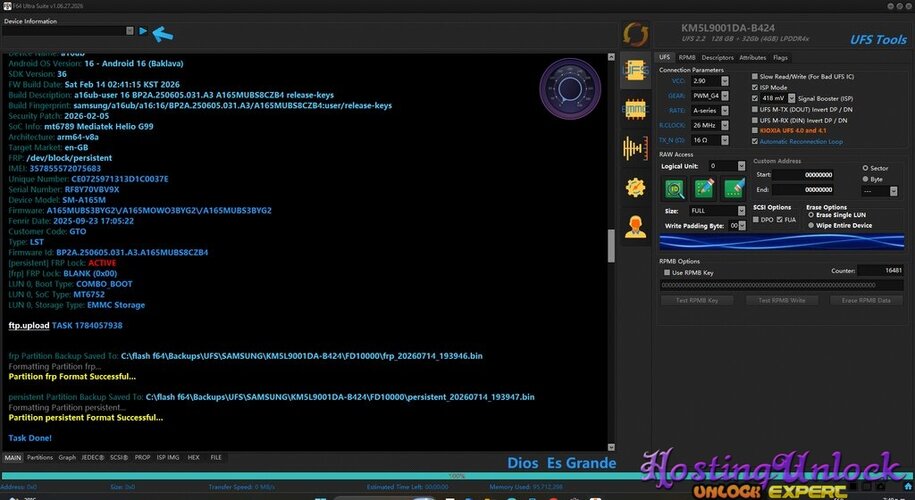
Task: Switch to the Descriptors tab
Action: coord(717,58)
